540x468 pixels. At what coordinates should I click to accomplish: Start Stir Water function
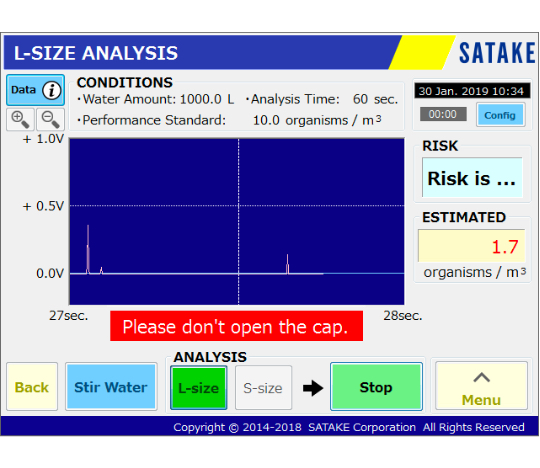coord(111,386)
